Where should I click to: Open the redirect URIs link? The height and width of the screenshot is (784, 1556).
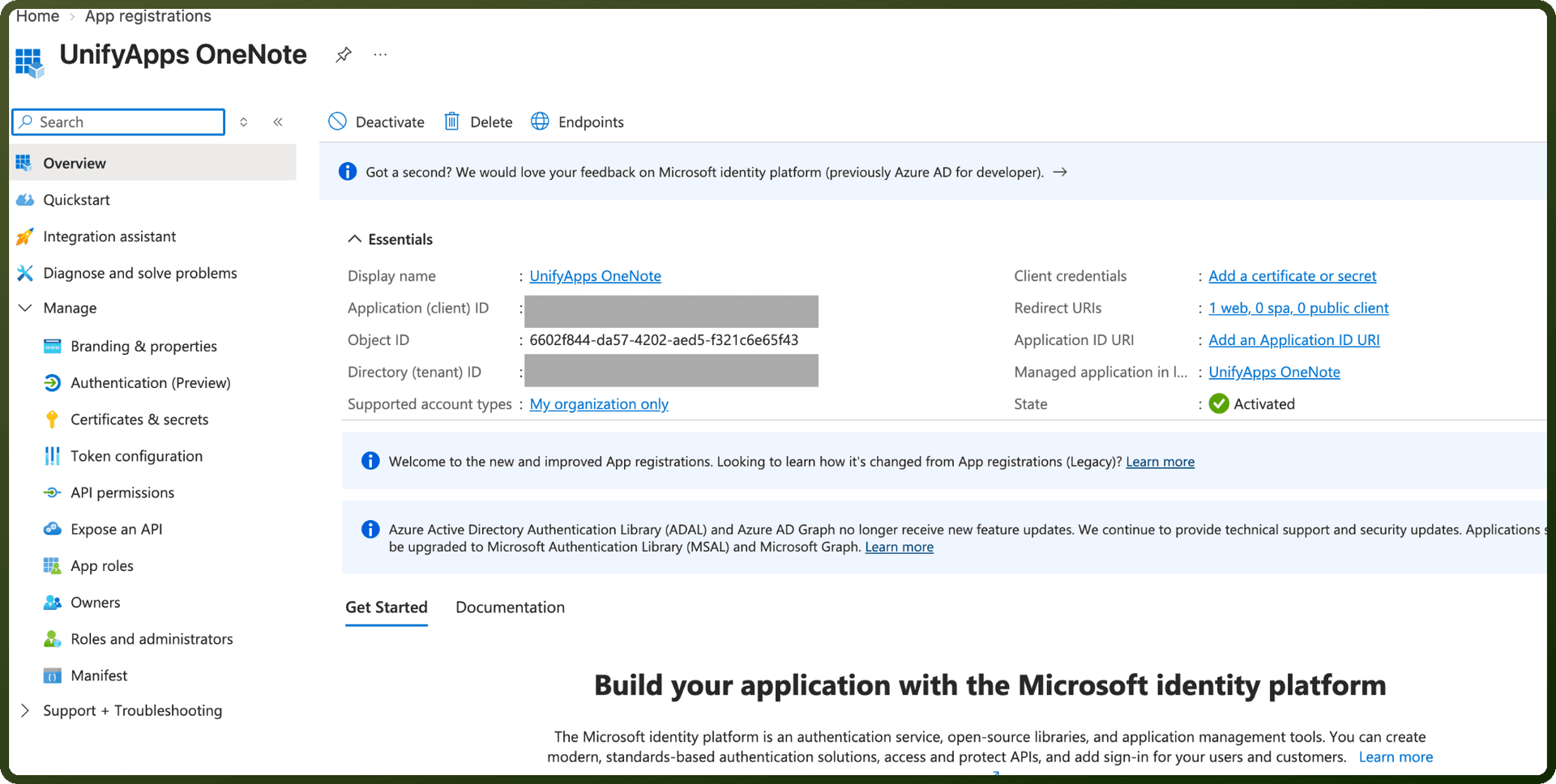pyautogui.click(x=1298, y=308)
